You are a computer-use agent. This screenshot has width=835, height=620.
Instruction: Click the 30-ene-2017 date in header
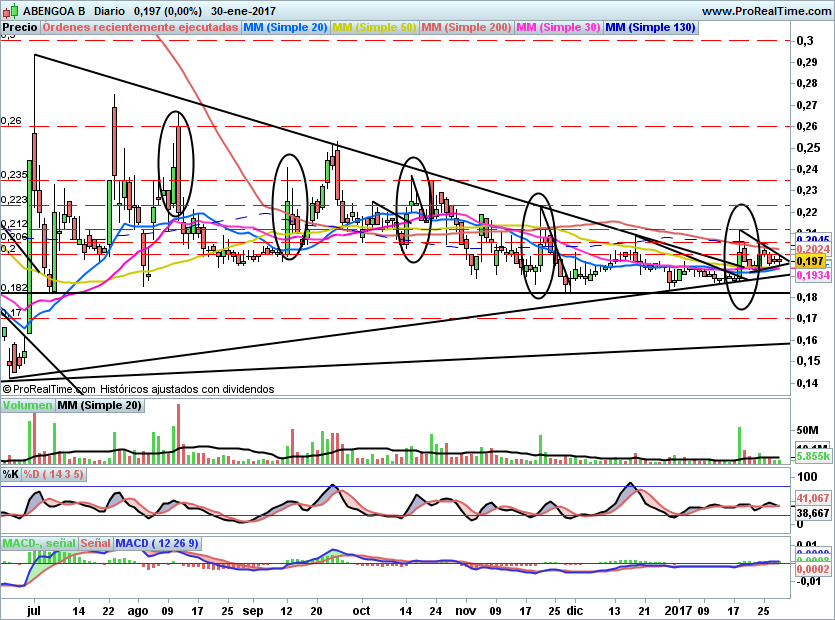[x=243, y=11]
